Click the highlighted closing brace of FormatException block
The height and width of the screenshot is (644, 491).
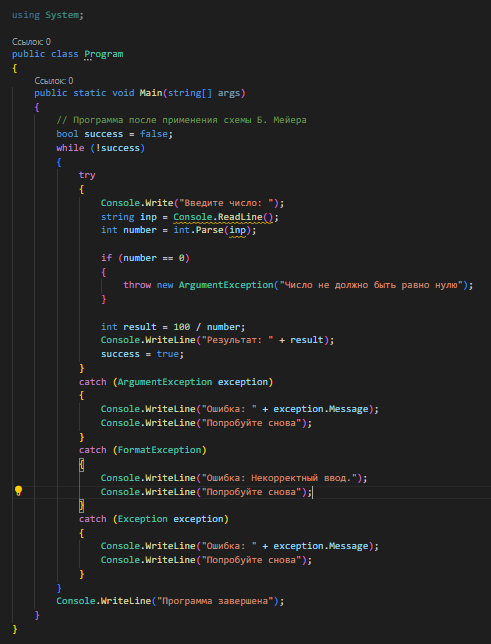point(82,506)
